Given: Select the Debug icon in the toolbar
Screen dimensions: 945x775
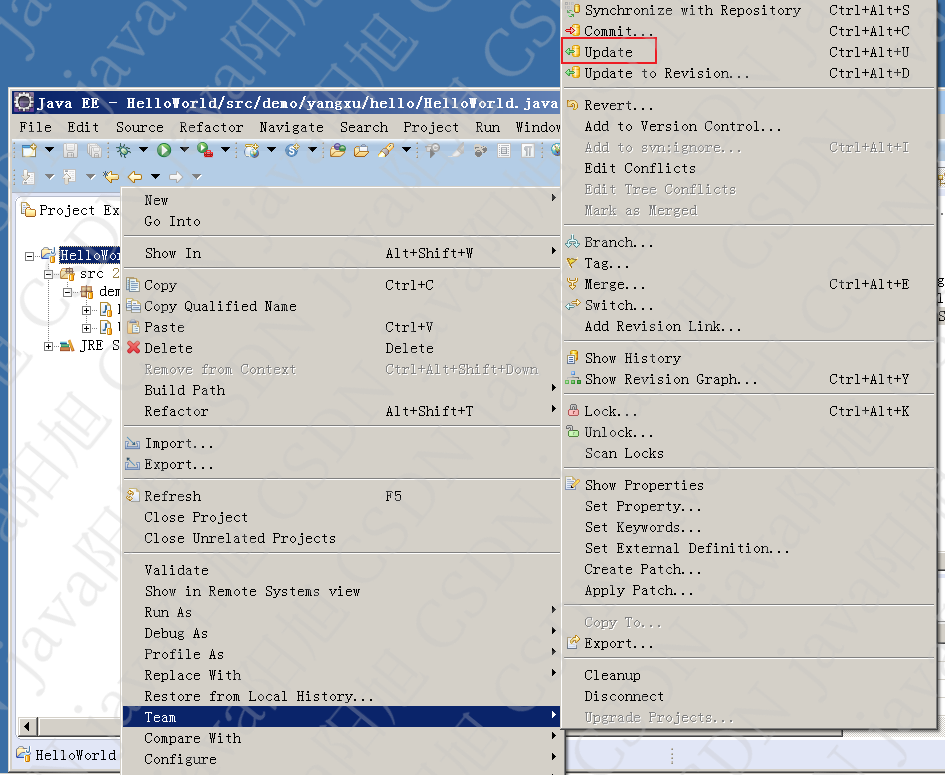Looking at the screenshot, I should click(x=122, y=150).
